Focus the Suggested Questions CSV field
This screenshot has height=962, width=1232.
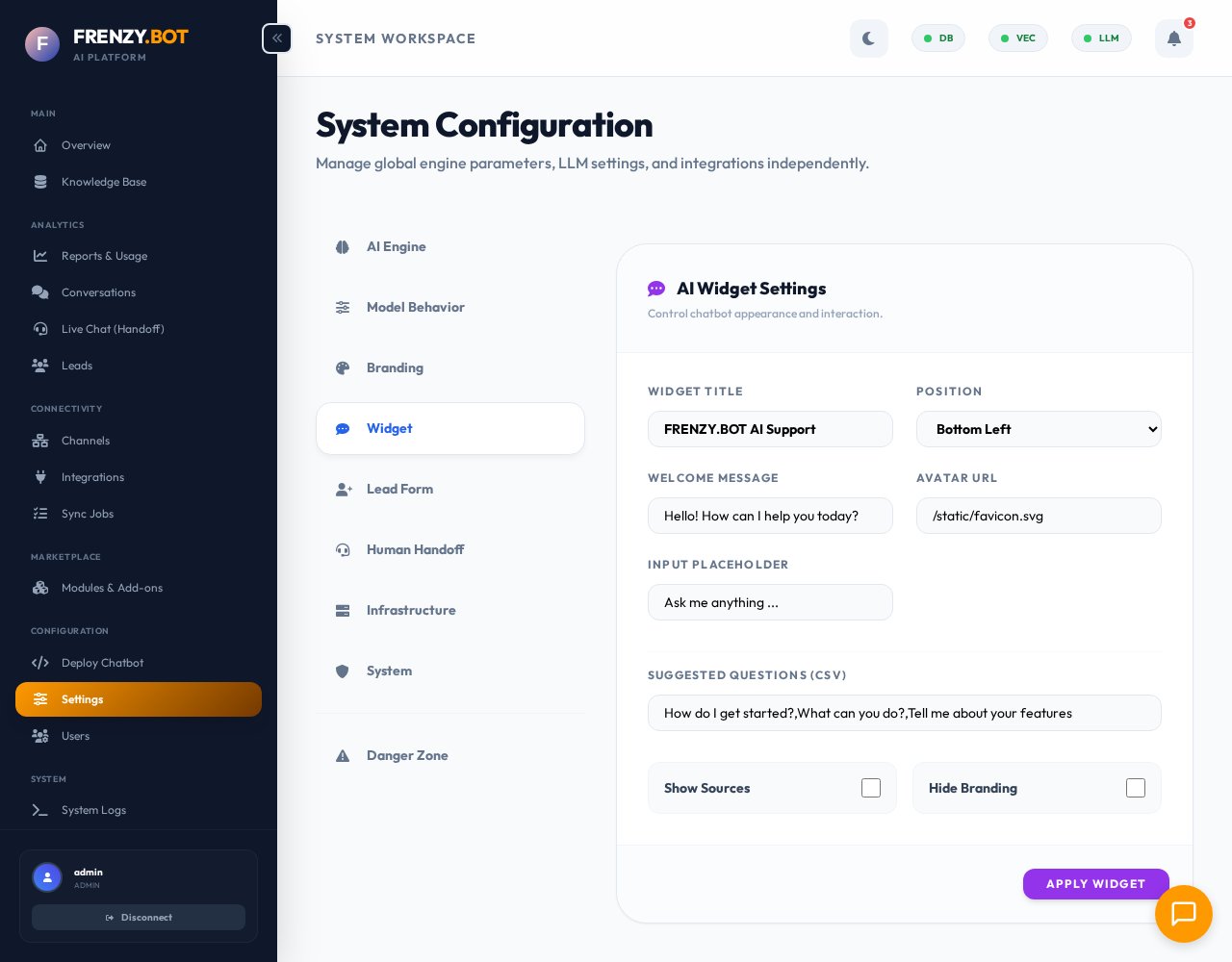click(x=904, y=713)
